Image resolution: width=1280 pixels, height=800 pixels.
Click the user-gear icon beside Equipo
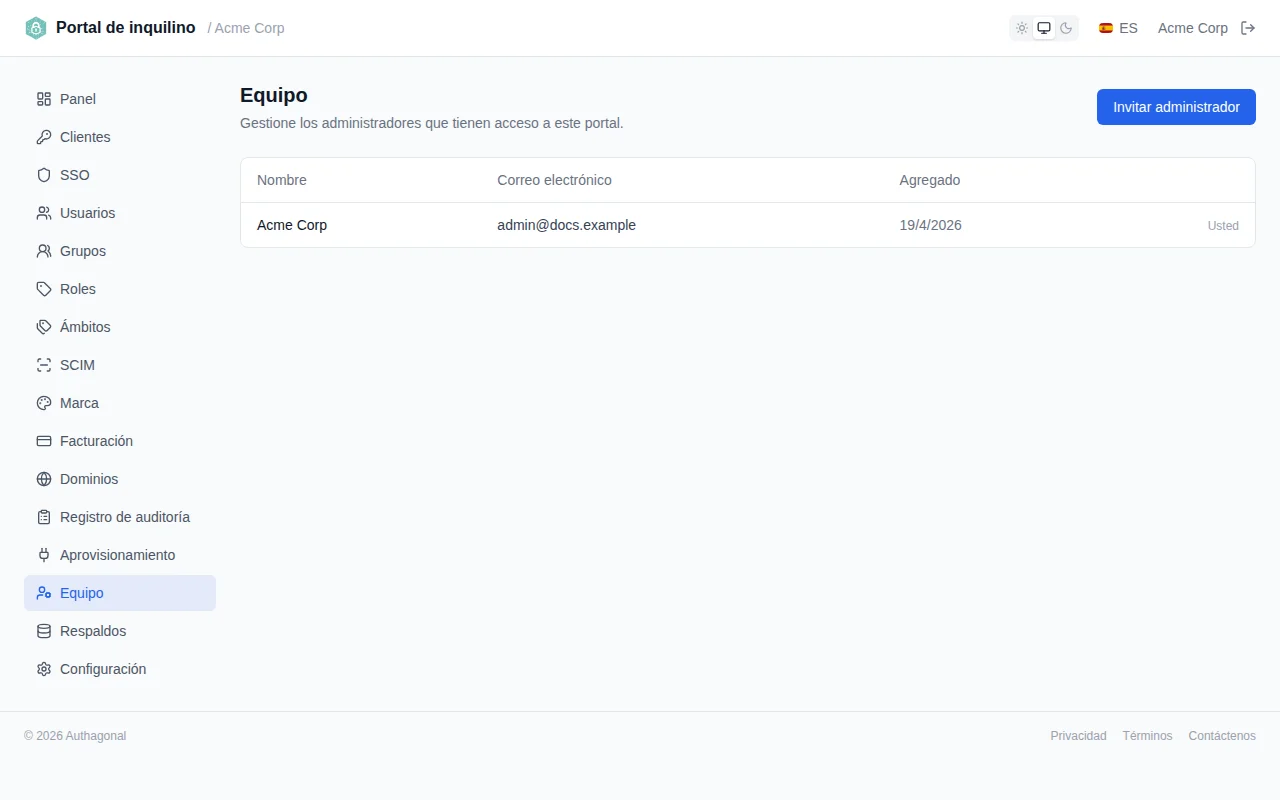click(x=44, y=593)
